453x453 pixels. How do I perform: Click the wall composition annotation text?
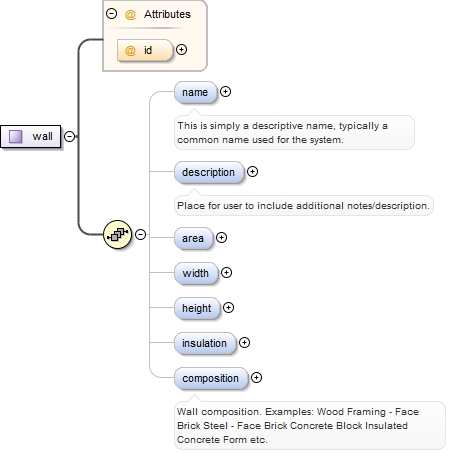[297, 426]
